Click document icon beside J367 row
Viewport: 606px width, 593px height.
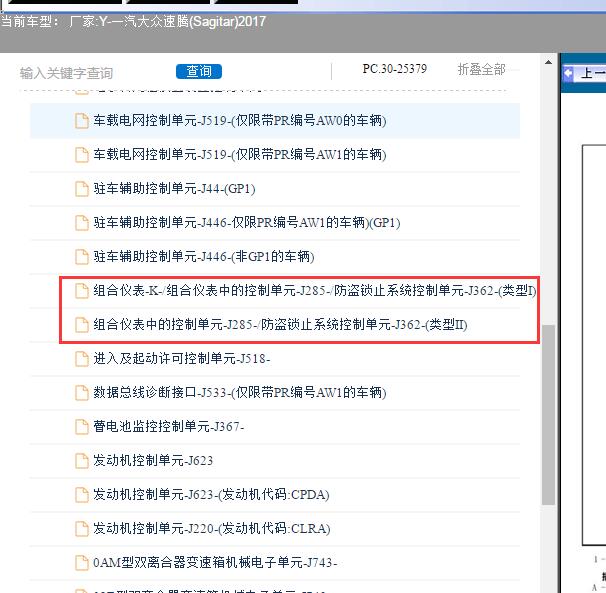[82, 427]
